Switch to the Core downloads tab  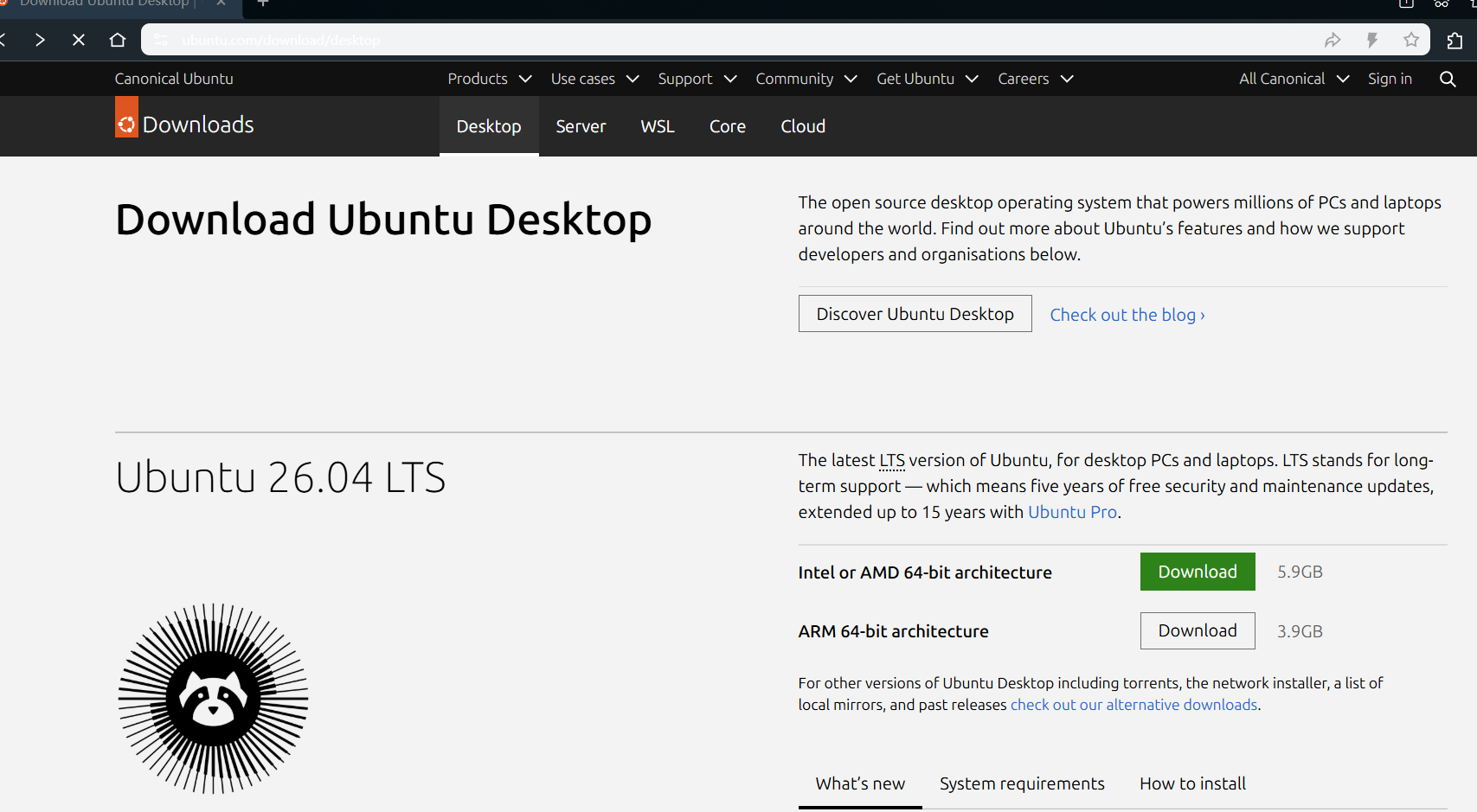[x=728, y=126]
